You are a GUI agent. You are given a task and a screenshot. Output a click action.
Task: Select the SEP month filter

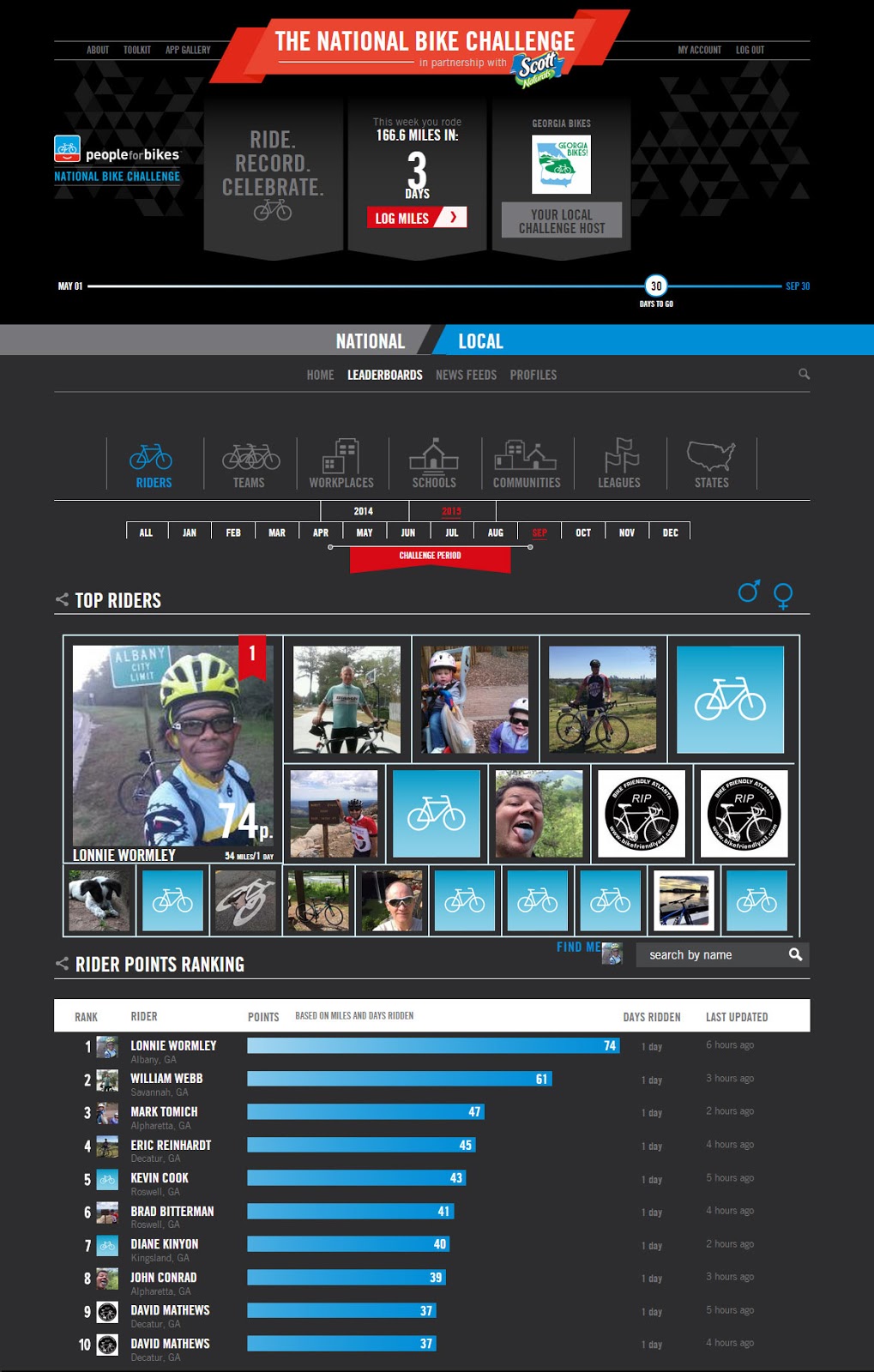539,532
